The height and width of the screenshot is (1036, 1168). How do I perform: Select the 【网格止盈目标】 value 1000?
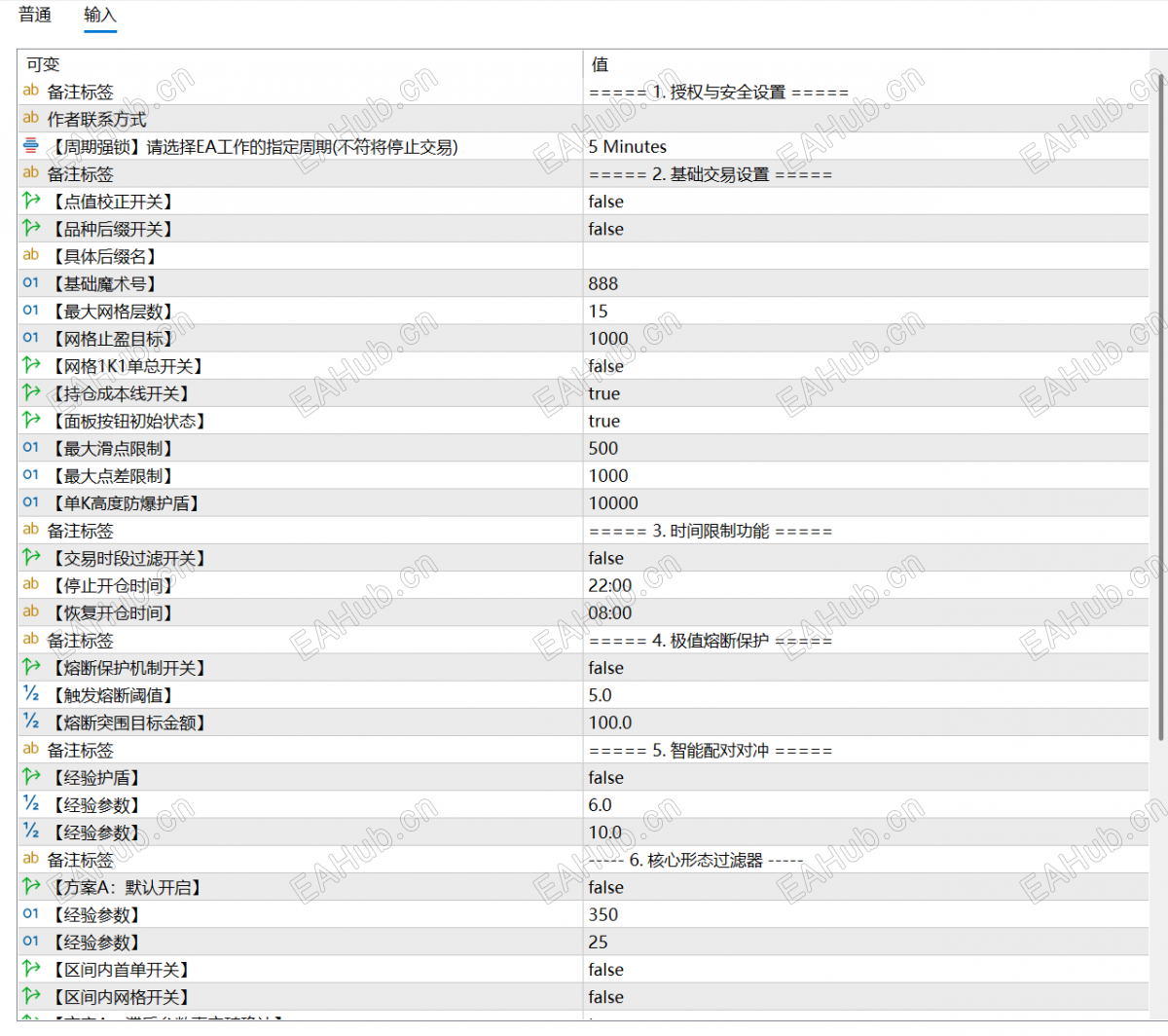[x=608, y=338]
